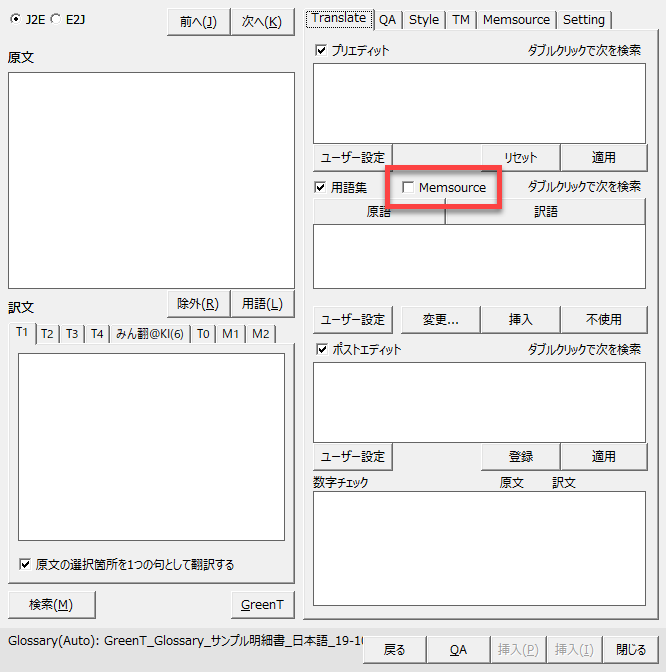The height and width of the screenshot is (672, 666).
Task: Click the 原語 glossary column header
Action: click(x=379, y=212)
